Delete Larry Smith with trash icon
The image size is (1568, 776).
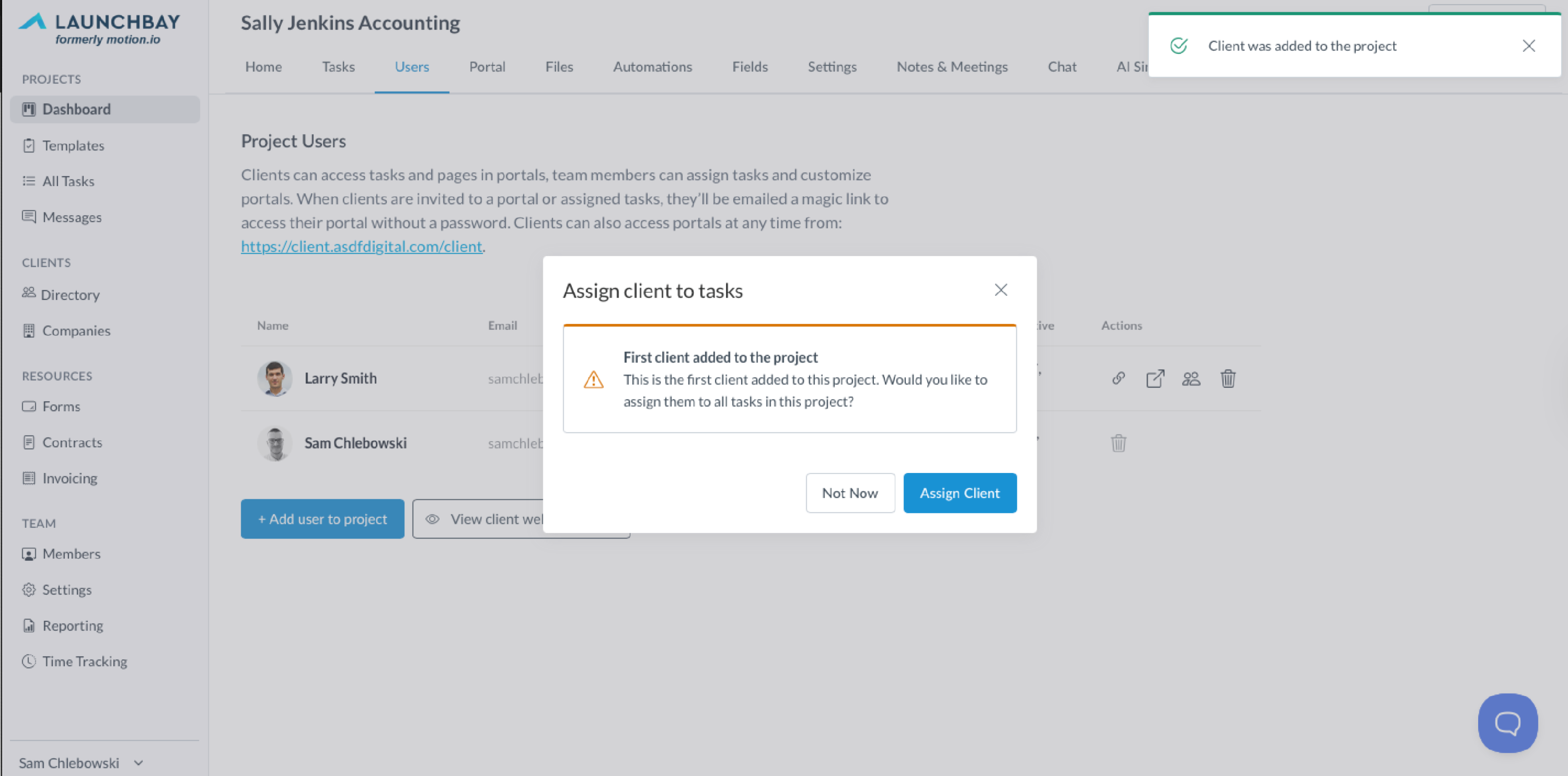click(x=1227, y=378)
